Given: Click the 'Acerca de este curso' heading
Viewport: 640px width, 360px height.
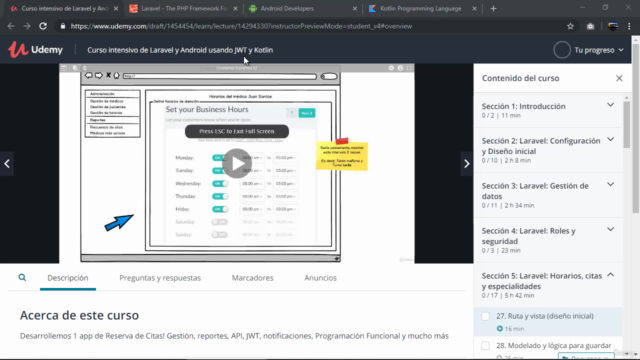Looking at the screenshot, I should [x=79, y=315].
